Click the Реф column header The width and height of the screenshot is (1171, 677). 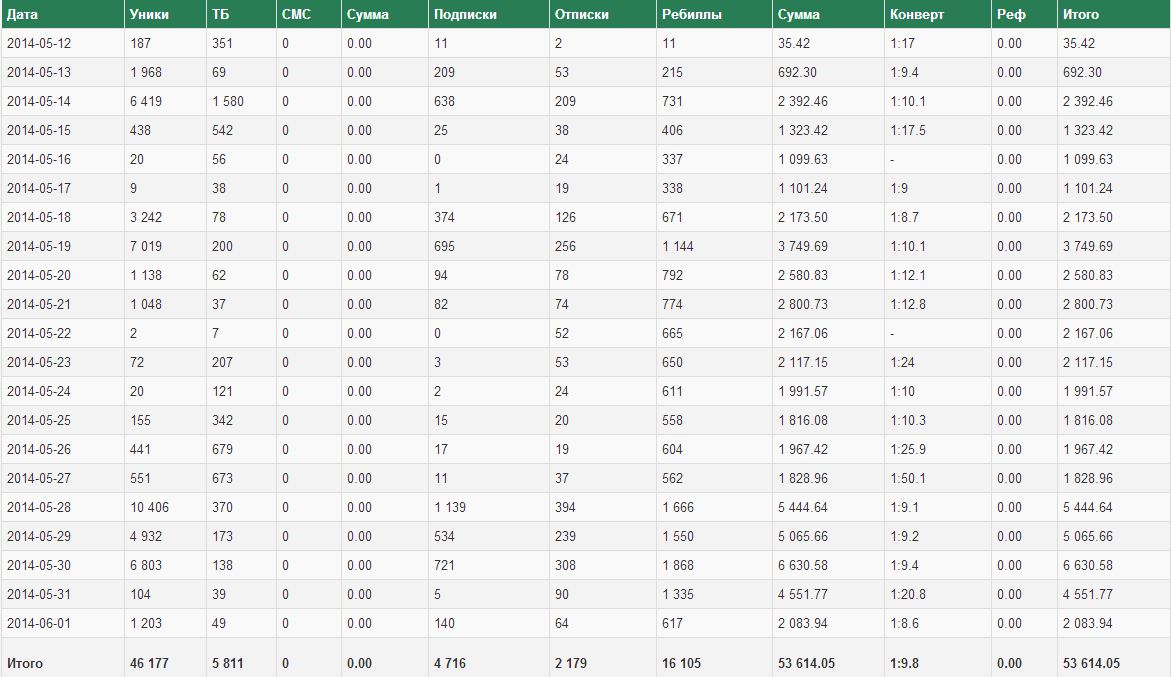(x=1011, y=15)
